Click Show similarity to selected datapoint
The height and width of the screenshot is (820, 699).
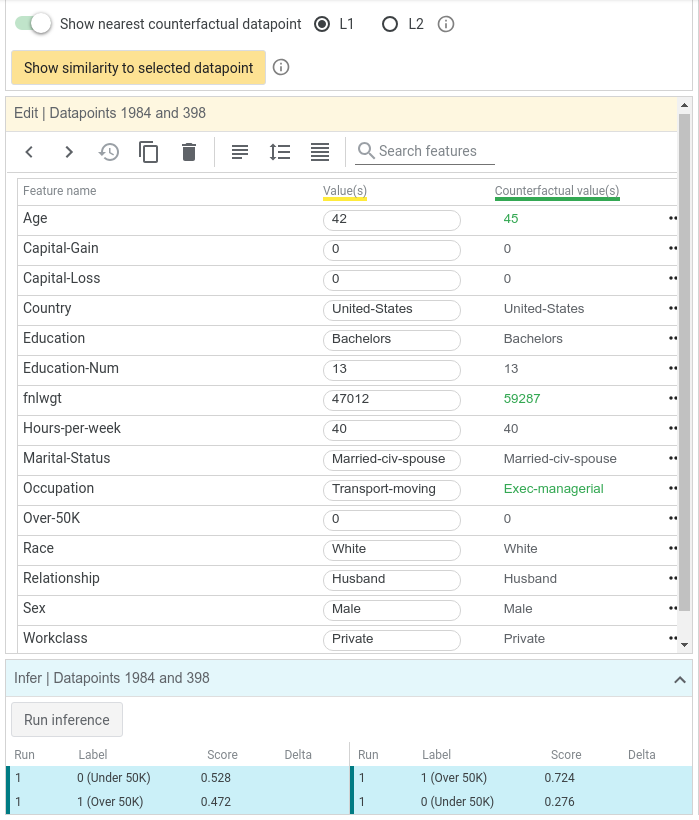pyautogui.click(x=139, y=67)
